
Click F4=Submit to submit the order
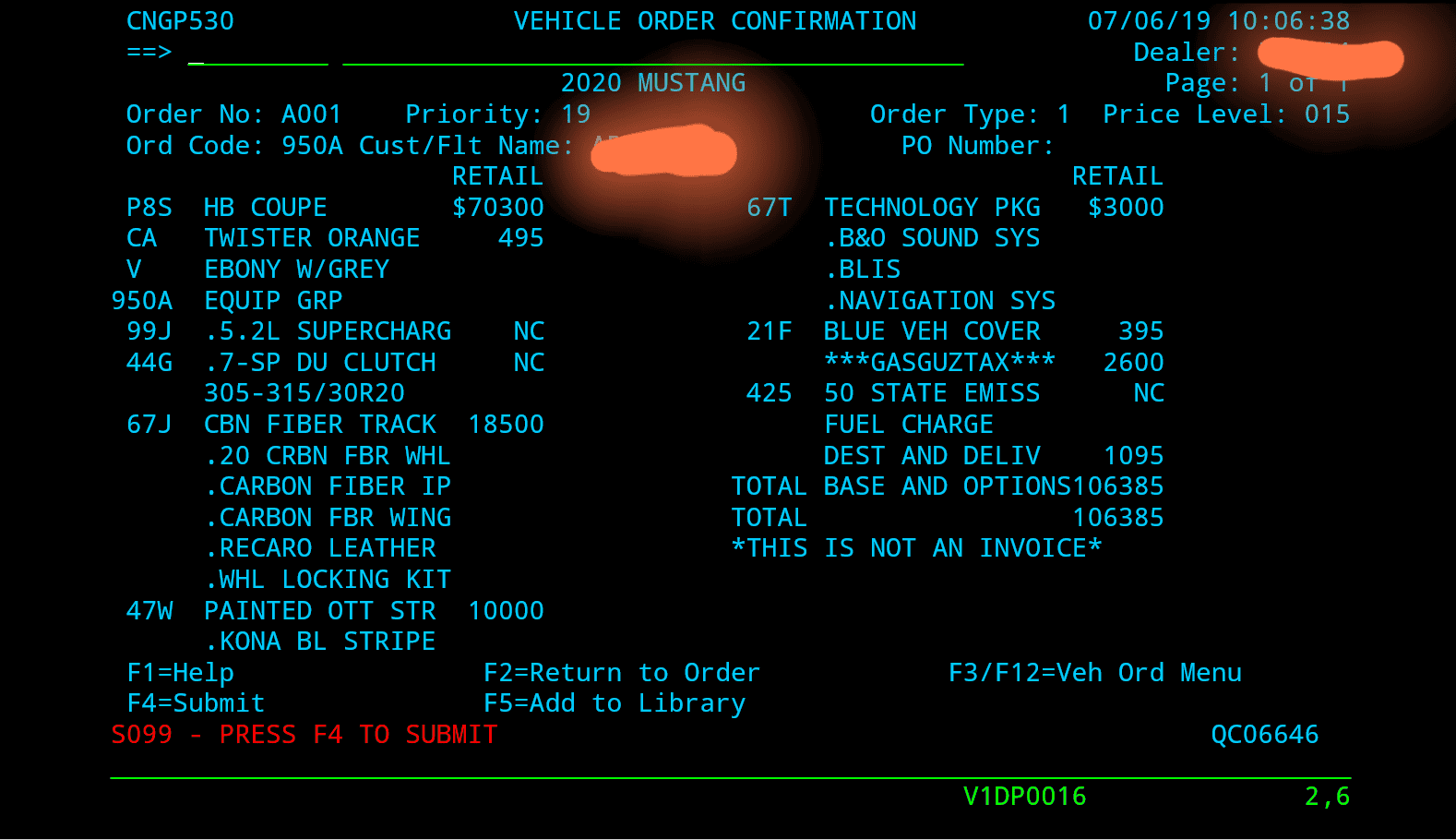(196, 703)
